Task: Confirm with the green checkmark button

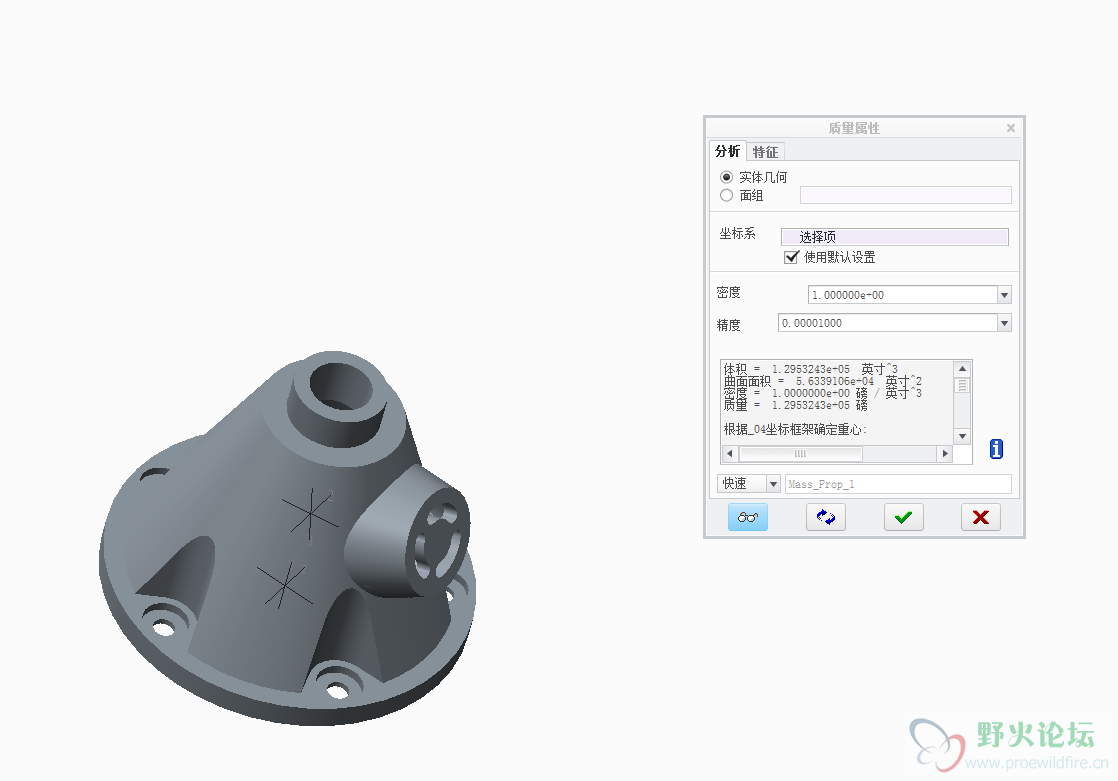Action: tap(903, 517)
